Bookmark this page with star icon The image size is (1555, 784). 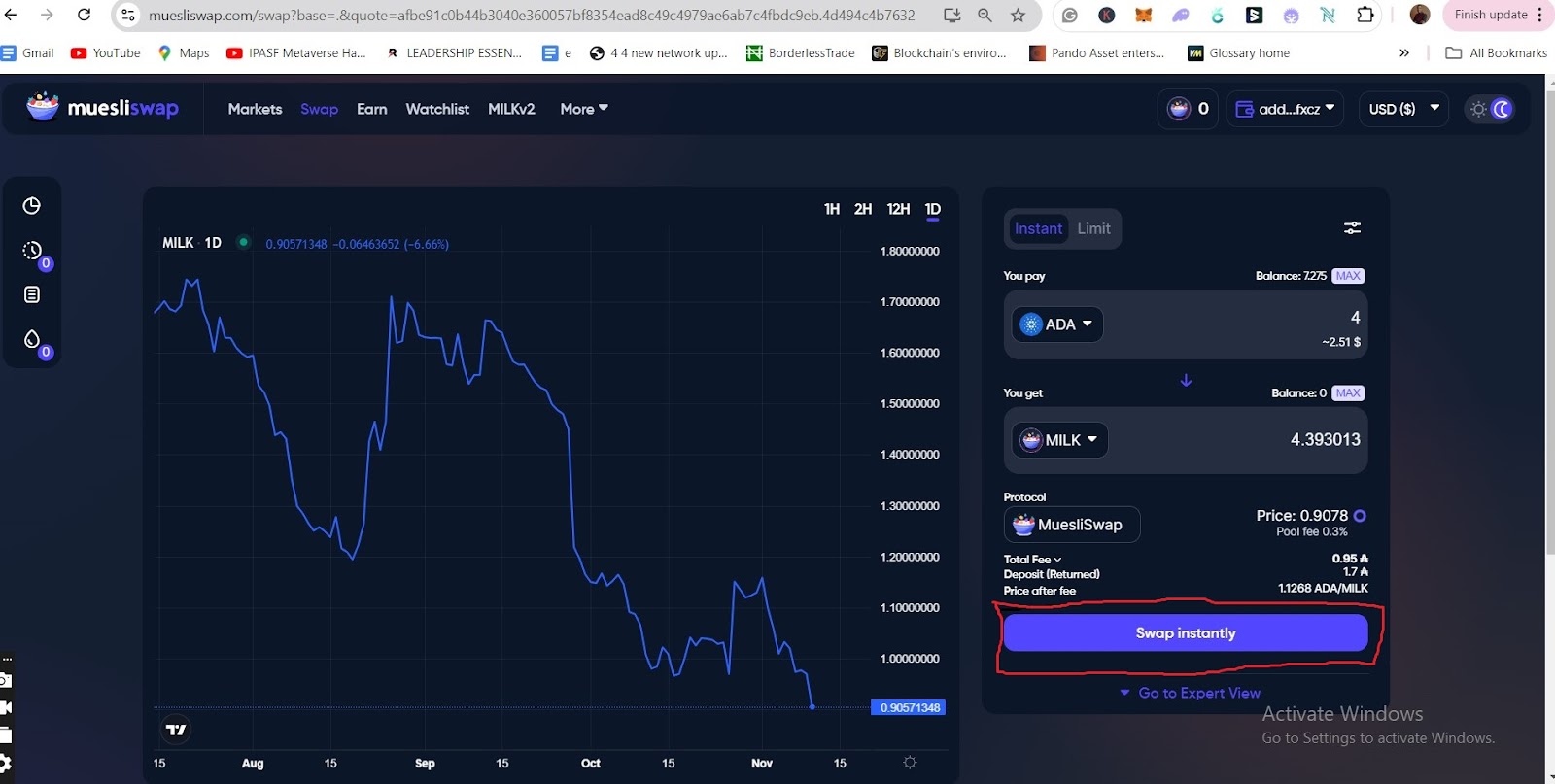pyautogui.click(x=1018, y=15)
